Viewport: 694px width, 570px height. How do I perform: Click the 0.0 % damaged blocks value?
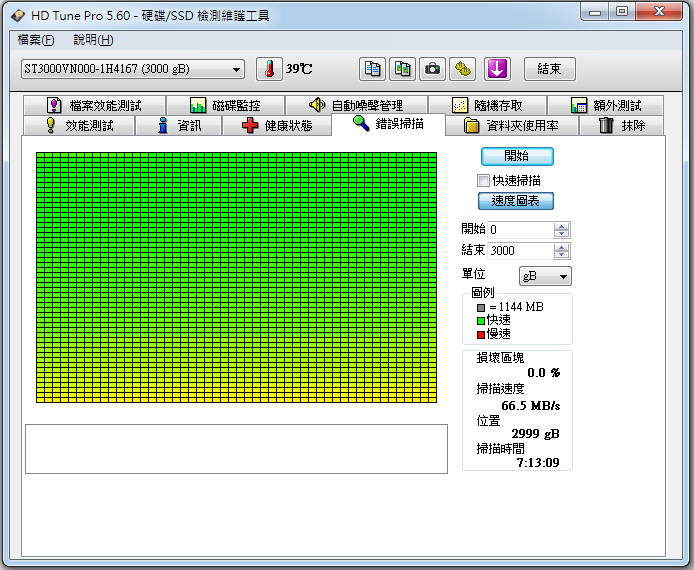click(x=544, y=373)
